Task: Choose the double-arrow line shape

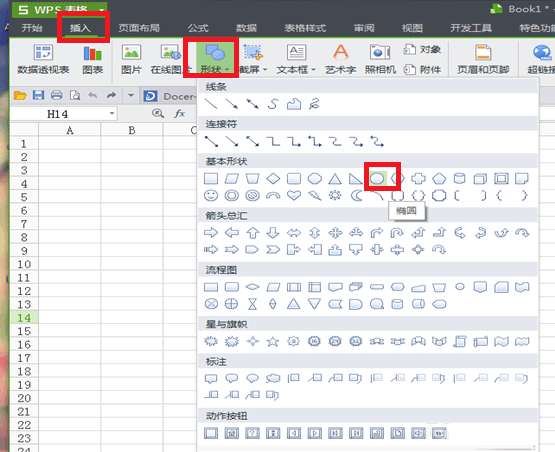Action: (252, 104)
